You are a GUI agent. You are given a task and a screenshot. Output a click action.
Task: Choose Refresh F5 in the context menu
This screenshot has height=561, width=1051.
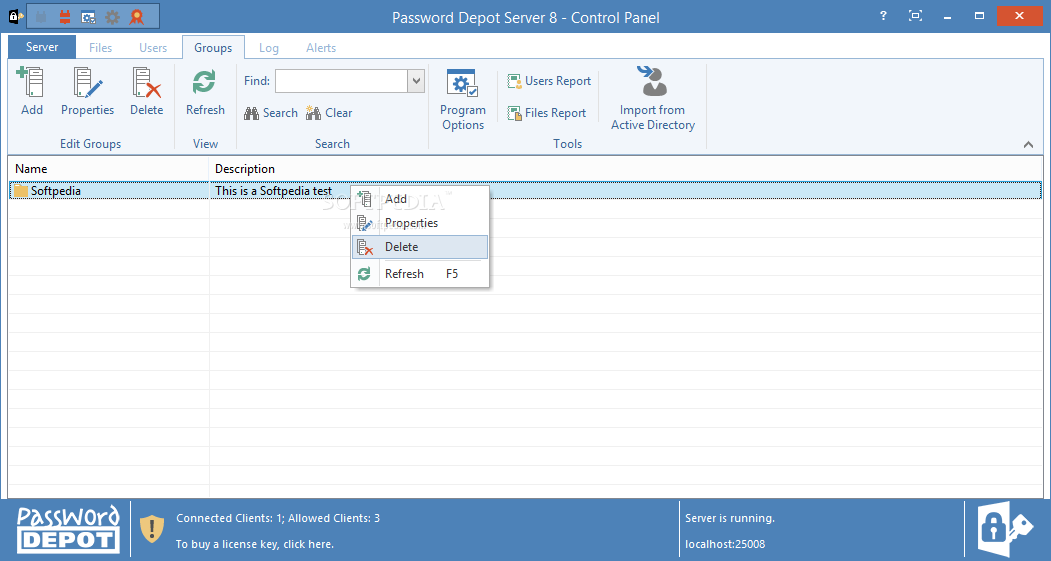pyautogui.click(x=420, y=273)
